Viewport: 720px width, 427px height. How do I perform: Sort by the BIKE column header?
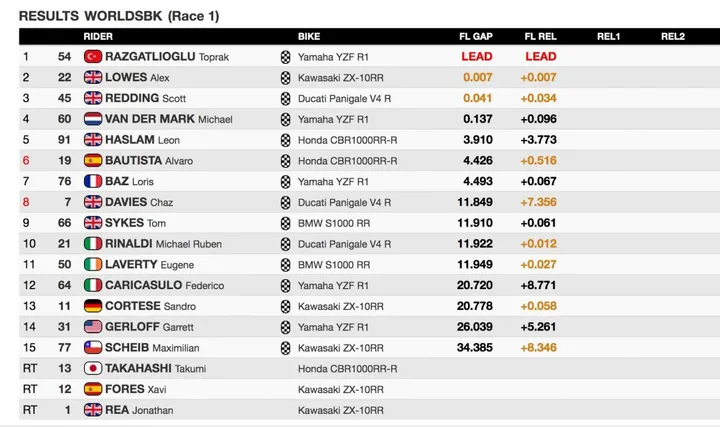coord(309,36)
